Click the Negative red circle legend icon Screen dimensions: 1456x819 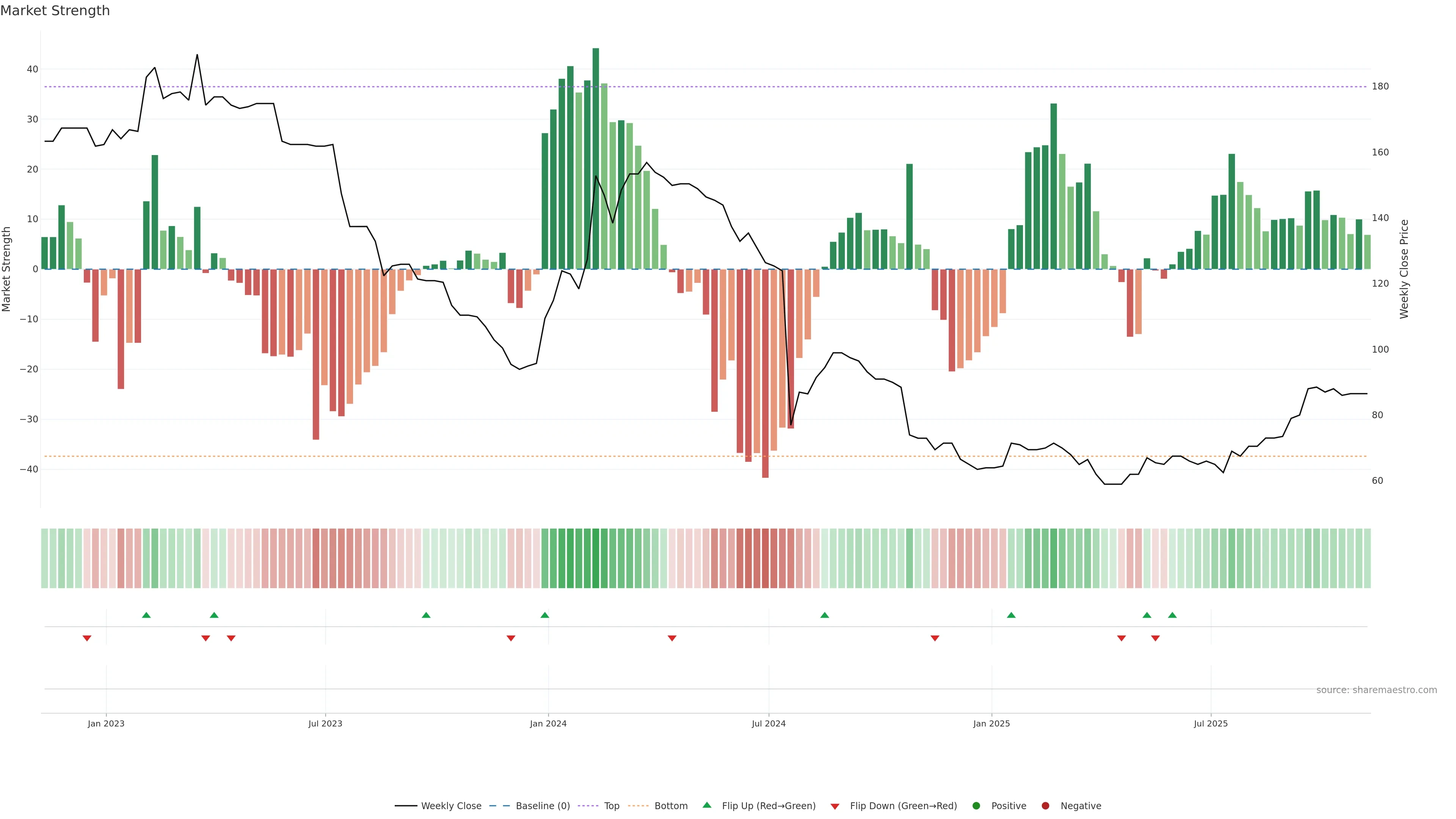pos(1045,806)
